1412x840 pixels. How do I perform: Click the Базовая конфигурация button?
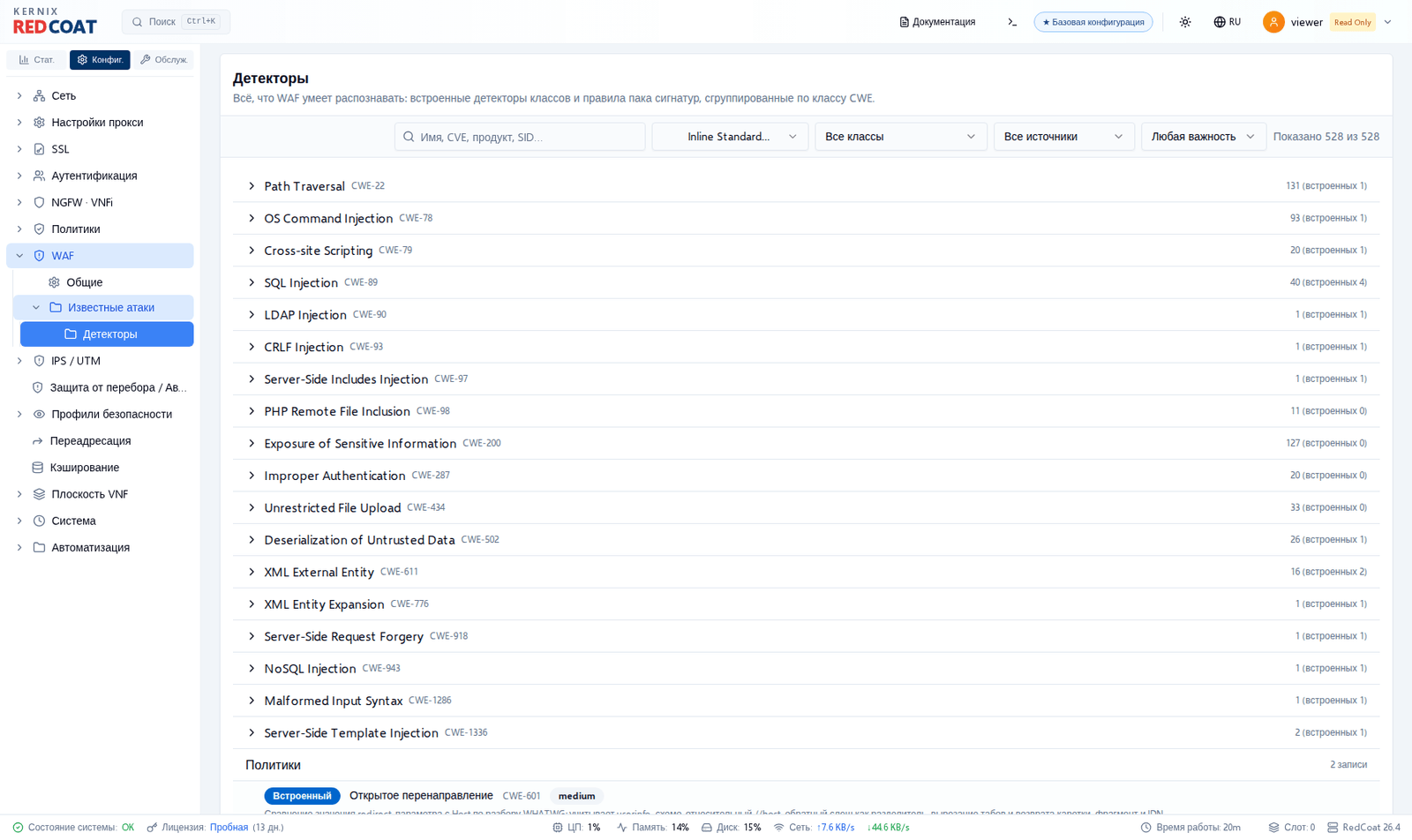[1093, 22]
